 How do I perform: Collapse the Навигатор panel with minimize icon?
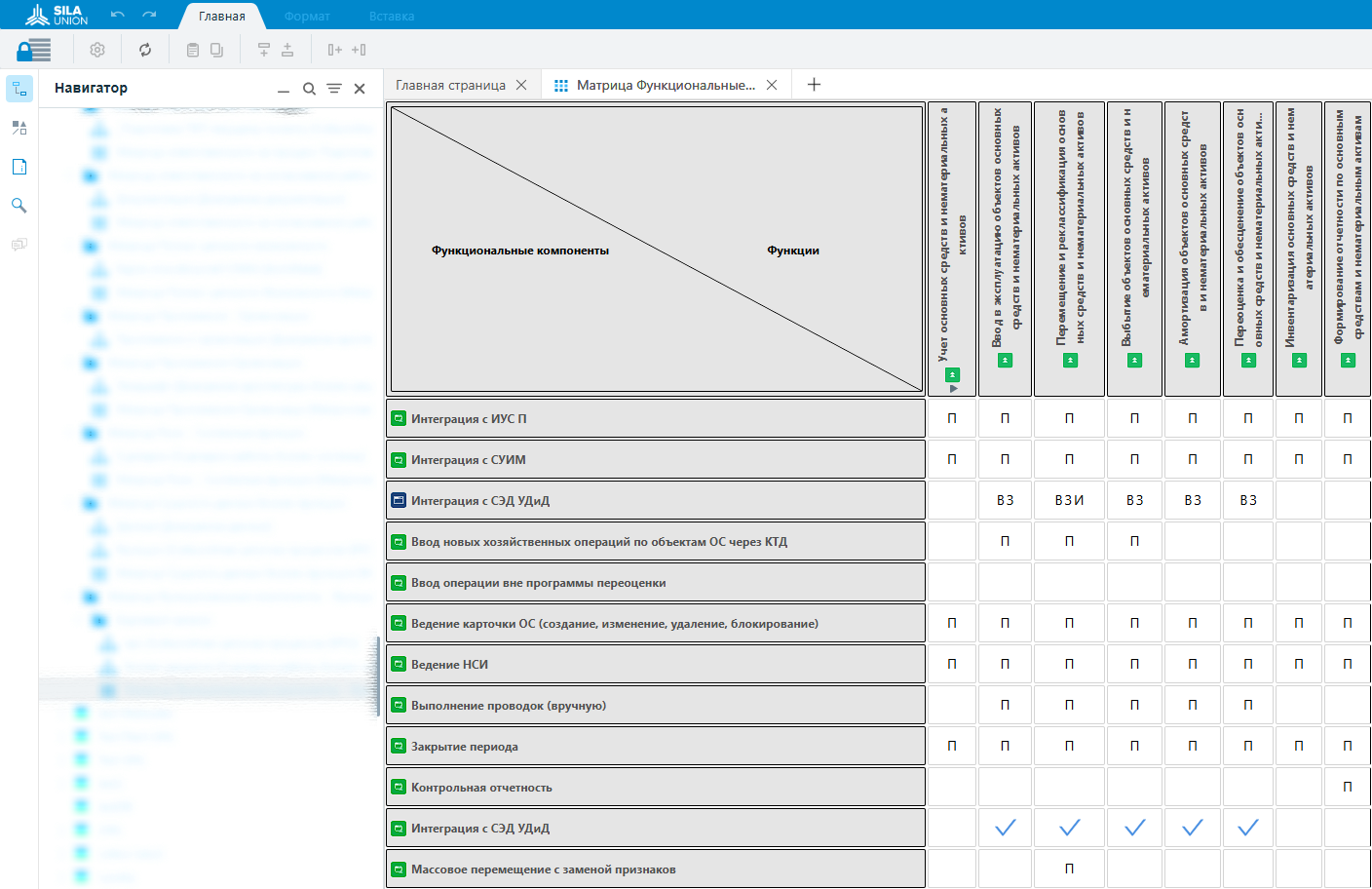(x=284, y=90)
